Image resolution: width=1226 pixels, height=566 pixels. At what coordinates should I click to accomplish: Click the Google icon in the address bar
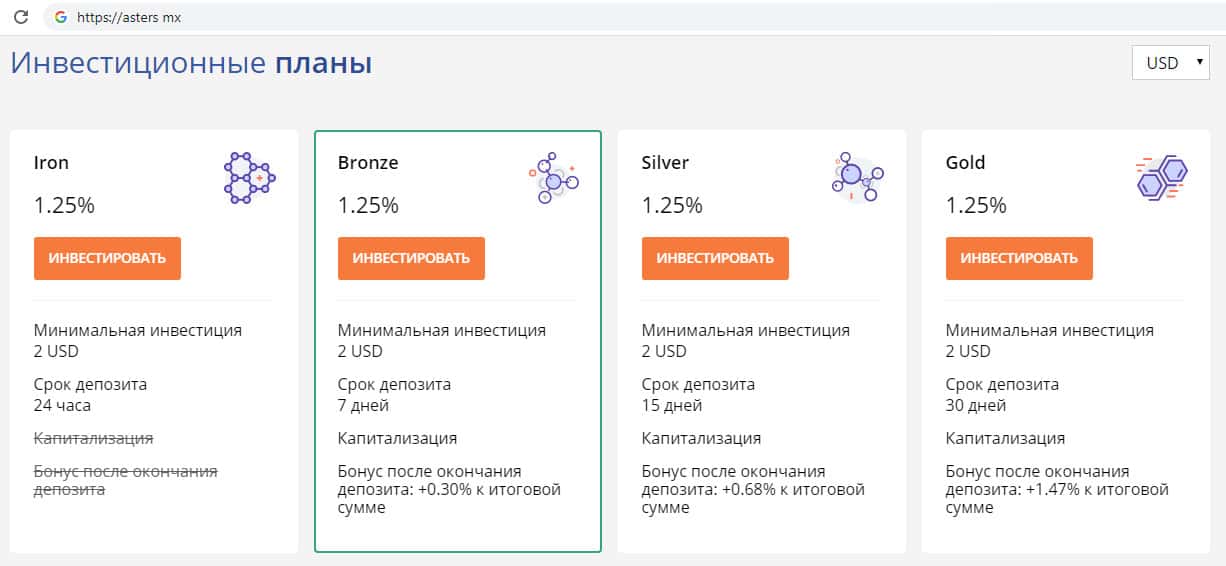click(61, 17)
